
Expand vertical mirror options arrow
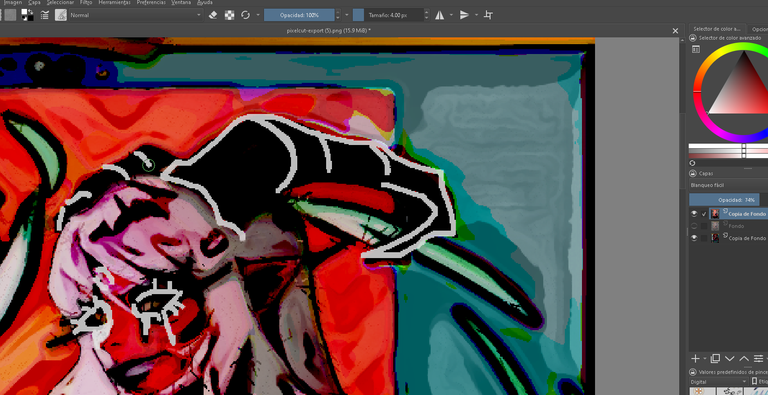click(x=476, y=15)
